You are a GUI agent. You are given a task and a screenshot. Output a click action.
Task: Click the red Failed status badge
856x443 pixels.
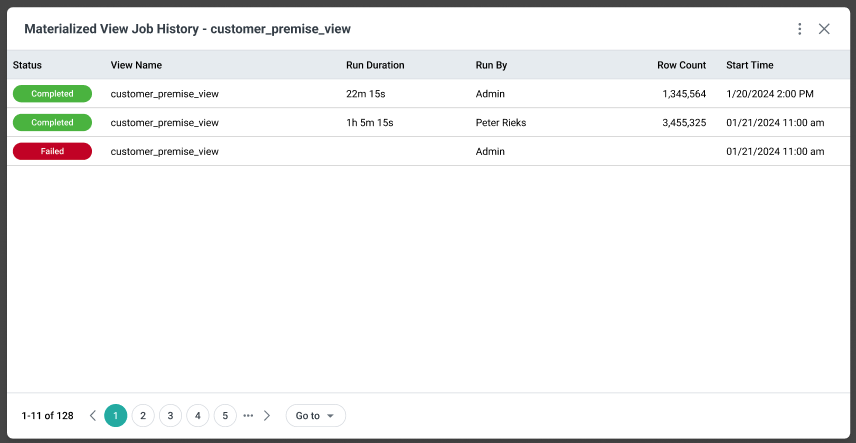coord(52,151)
